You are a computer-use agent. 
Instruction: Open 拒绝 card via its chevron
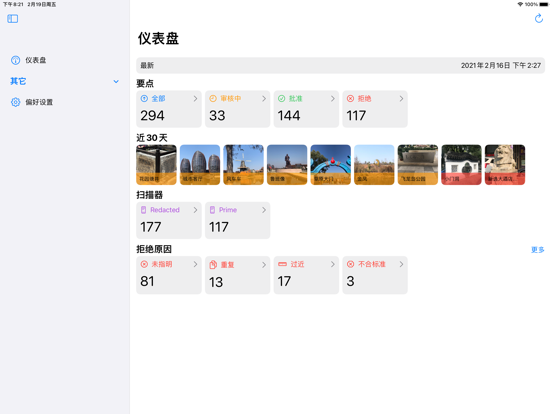coord(401,99)
